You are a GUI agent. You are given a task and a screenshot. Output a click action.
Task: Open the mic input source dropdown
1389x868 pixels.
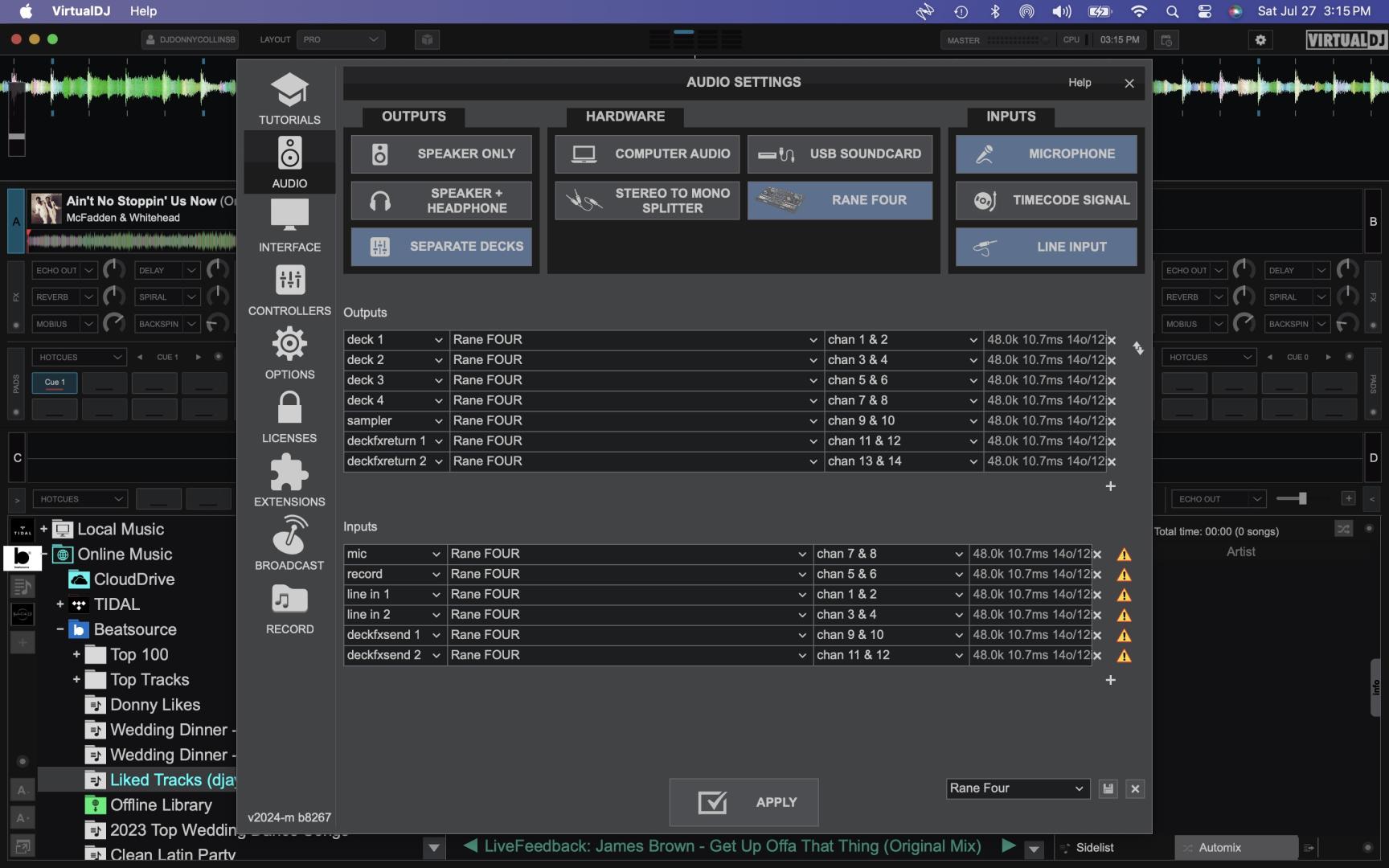[394, 554]
